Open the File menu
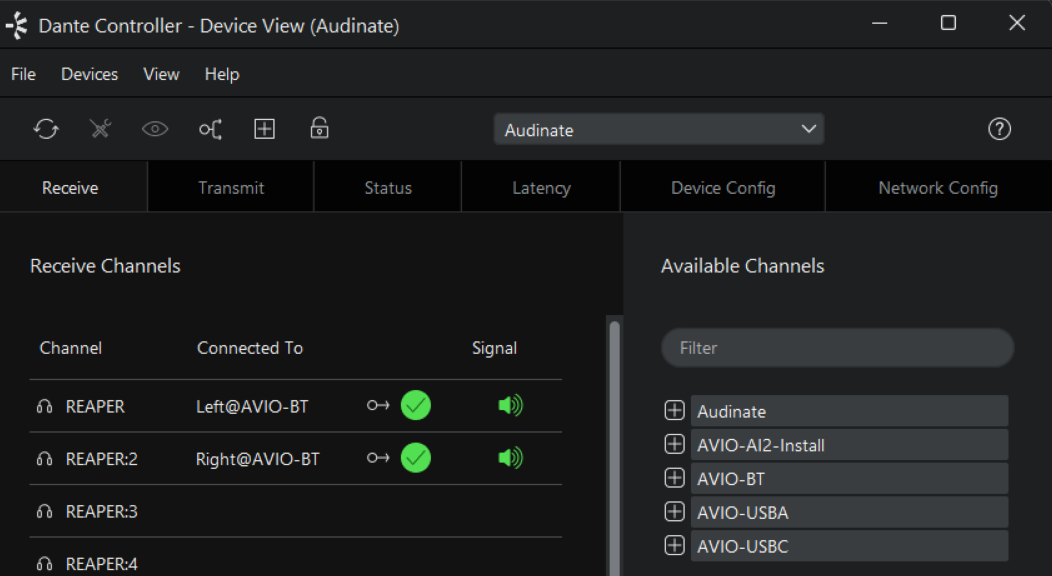1052x576 pixels. pos(23,74)
